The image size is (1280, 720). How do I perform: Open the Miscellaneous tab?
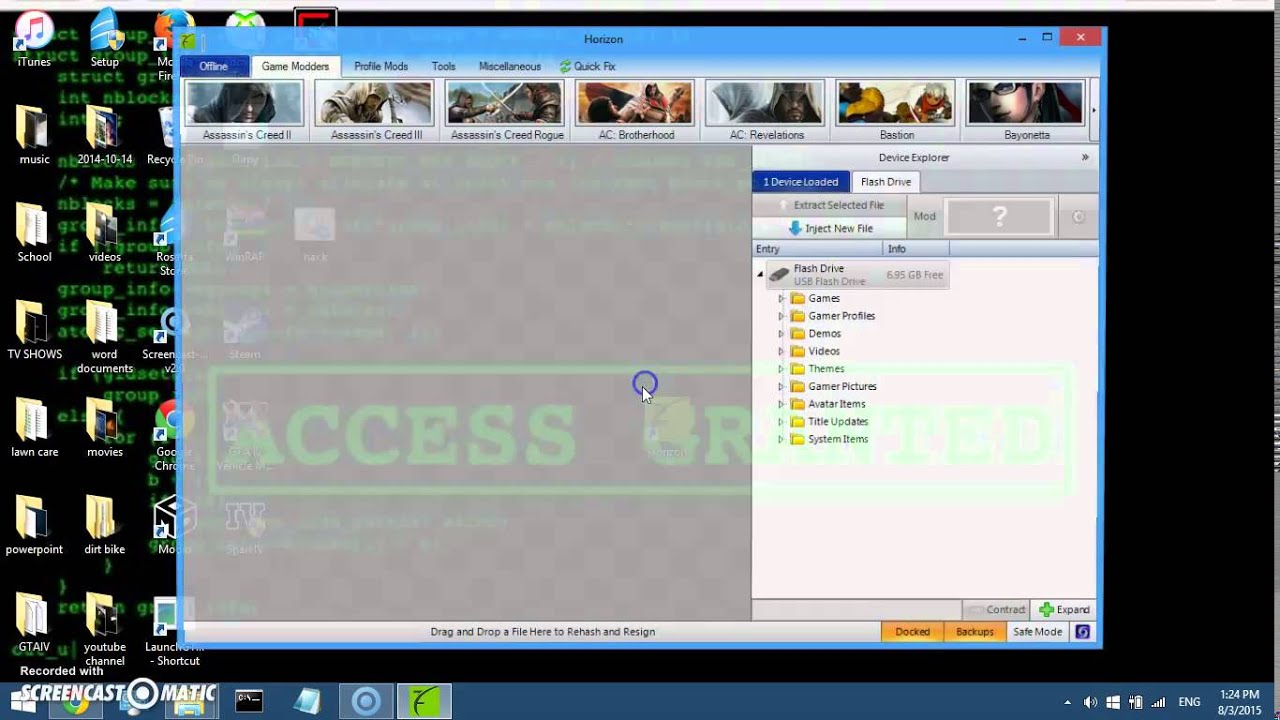509,66
